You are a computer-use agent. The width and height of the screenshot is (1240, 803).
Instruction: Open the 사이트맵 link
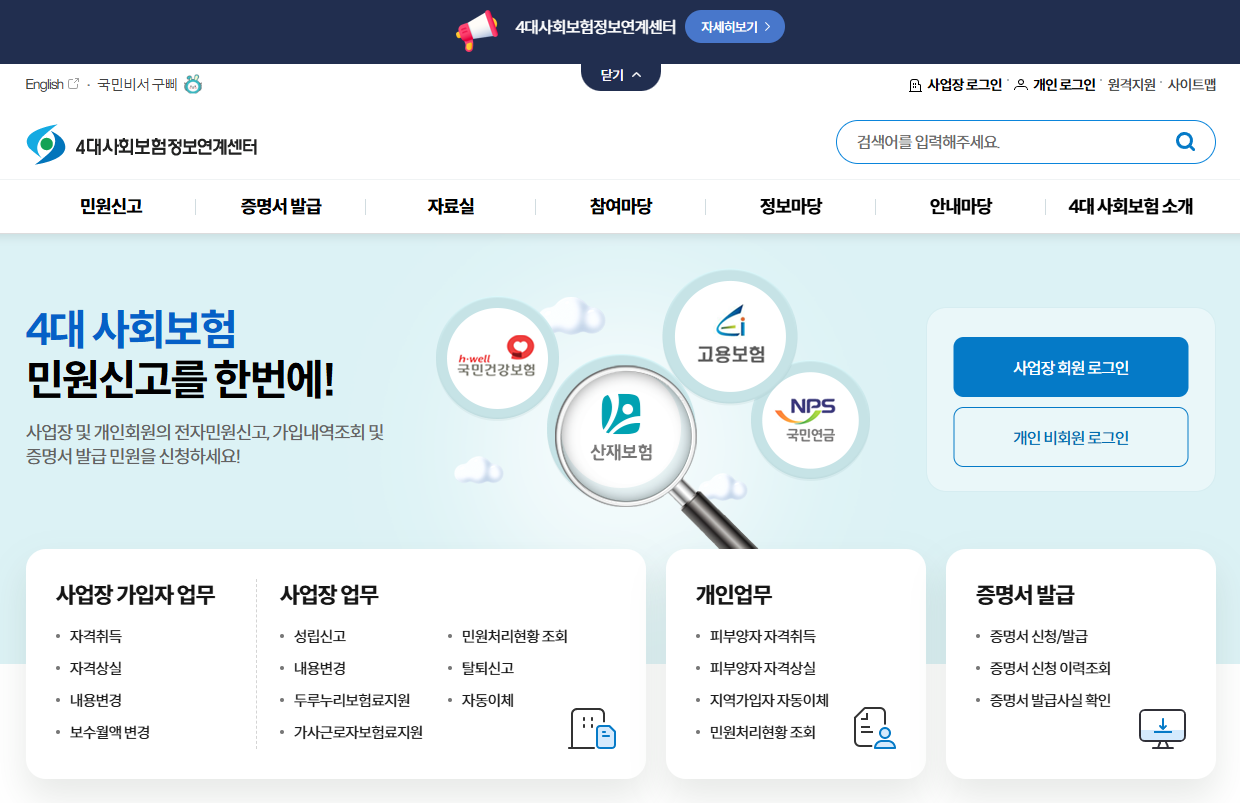1192,85
